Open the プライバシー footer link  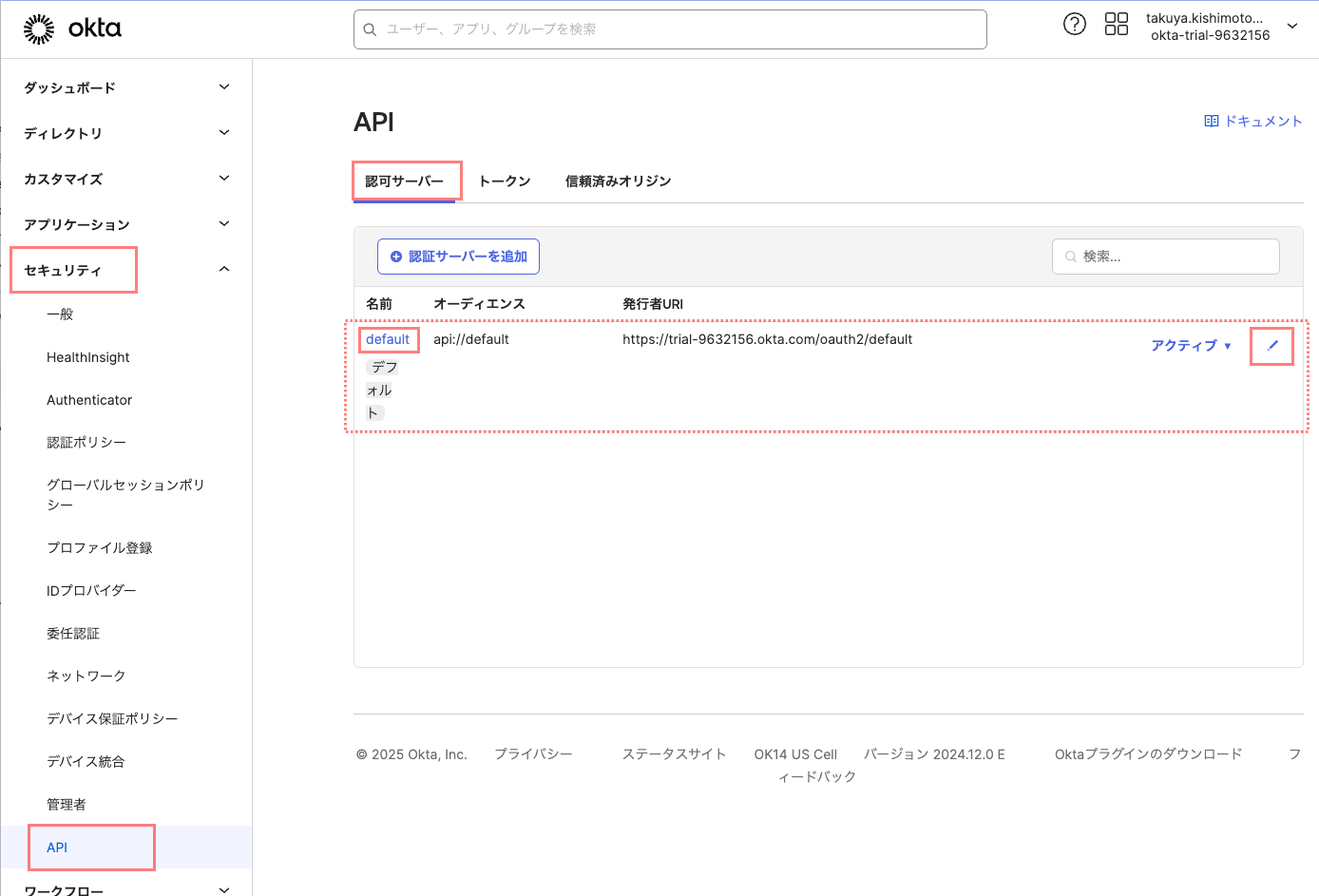533,754
